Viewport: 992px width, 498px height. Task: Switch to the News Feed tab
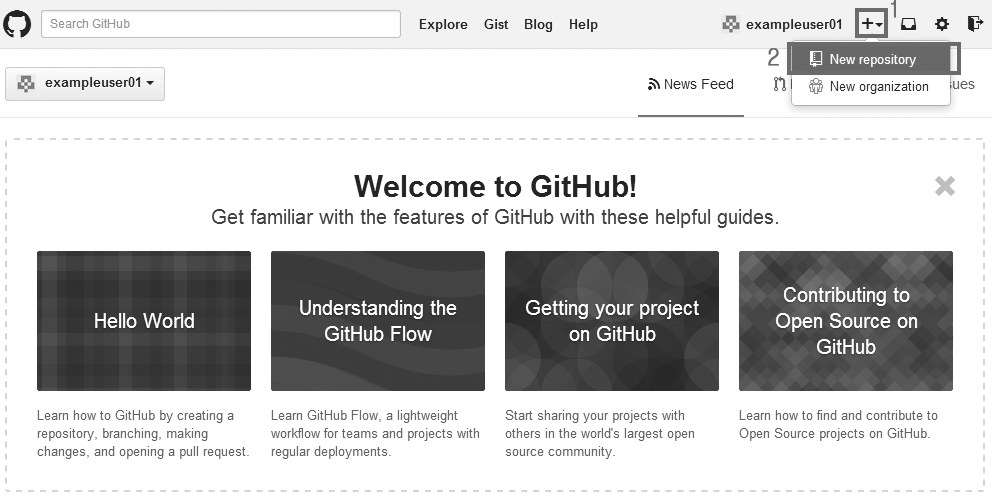(691, 85)
